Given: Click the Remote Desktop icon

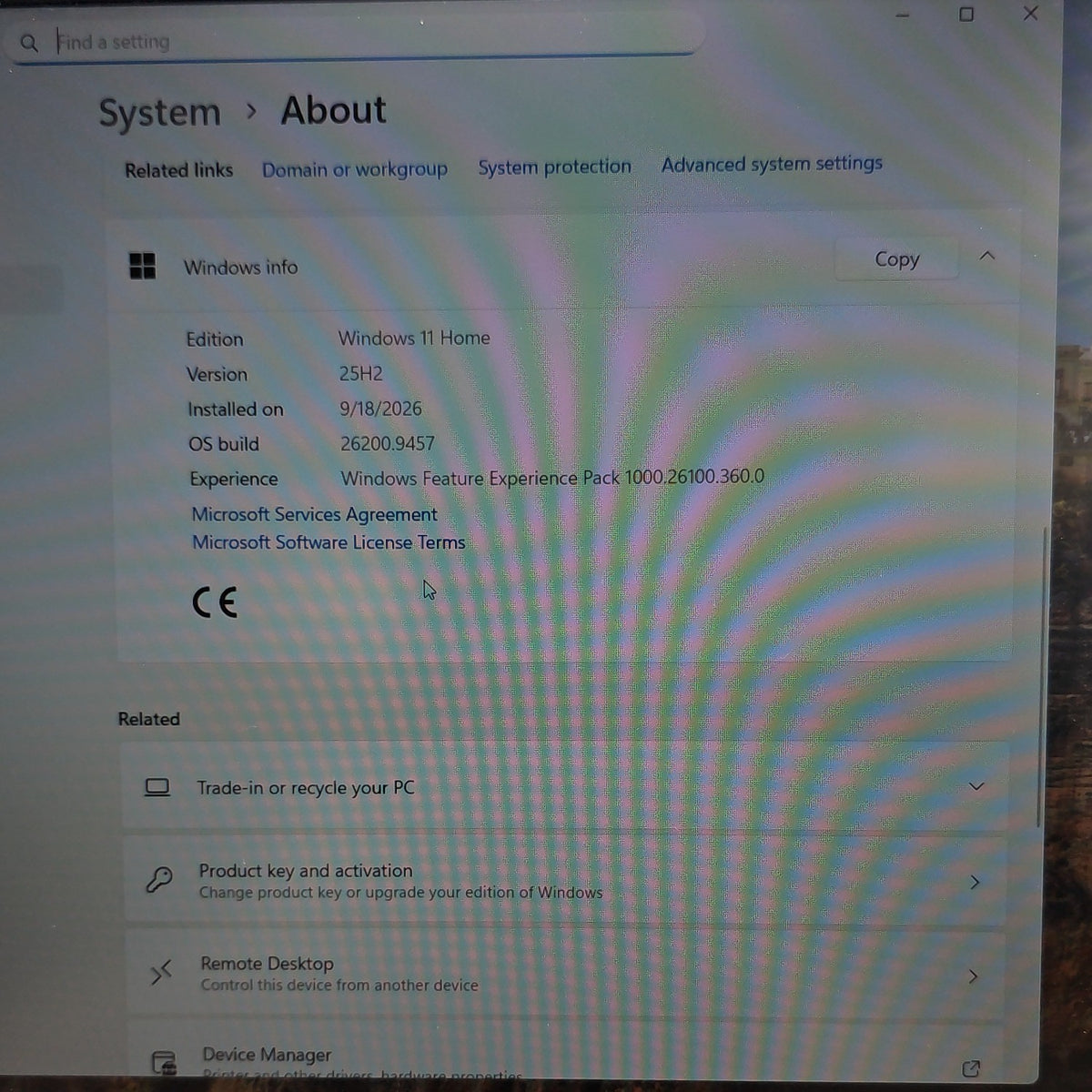Looking at the screenshot, I should [161, 974].
